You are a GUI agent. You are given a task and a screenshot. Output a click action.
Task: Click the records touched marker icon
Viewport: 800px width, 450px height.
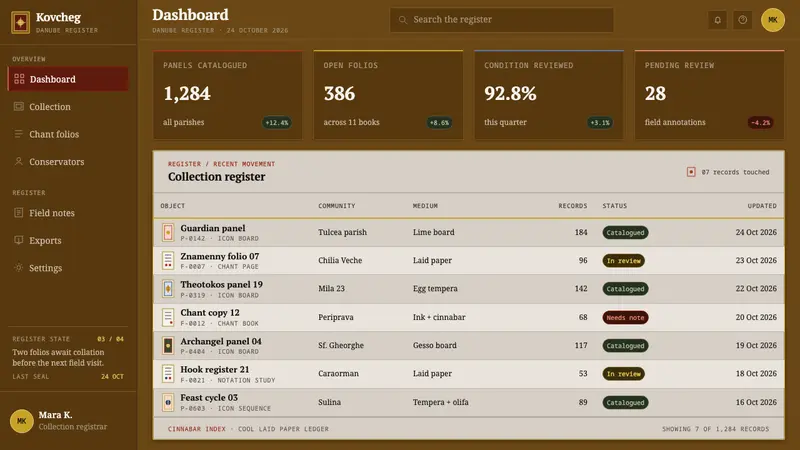(x=691, y=172)
